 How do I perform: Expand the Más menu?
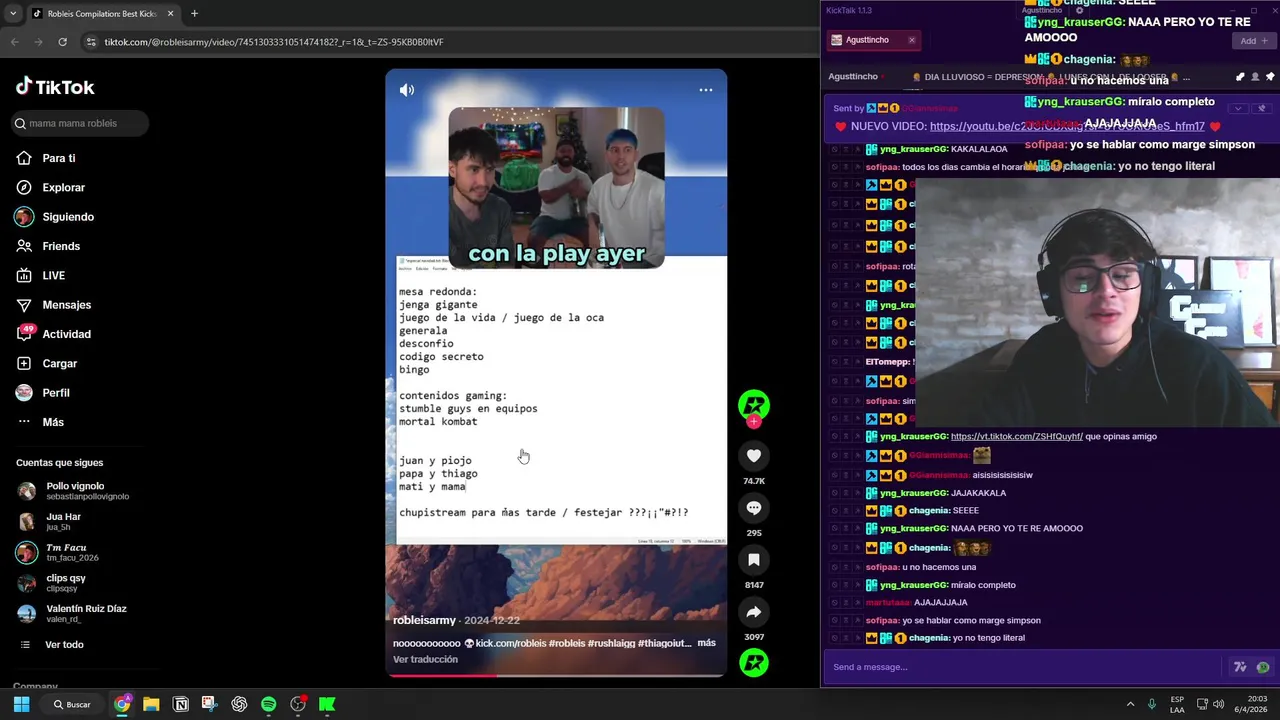tap(40, 422)
